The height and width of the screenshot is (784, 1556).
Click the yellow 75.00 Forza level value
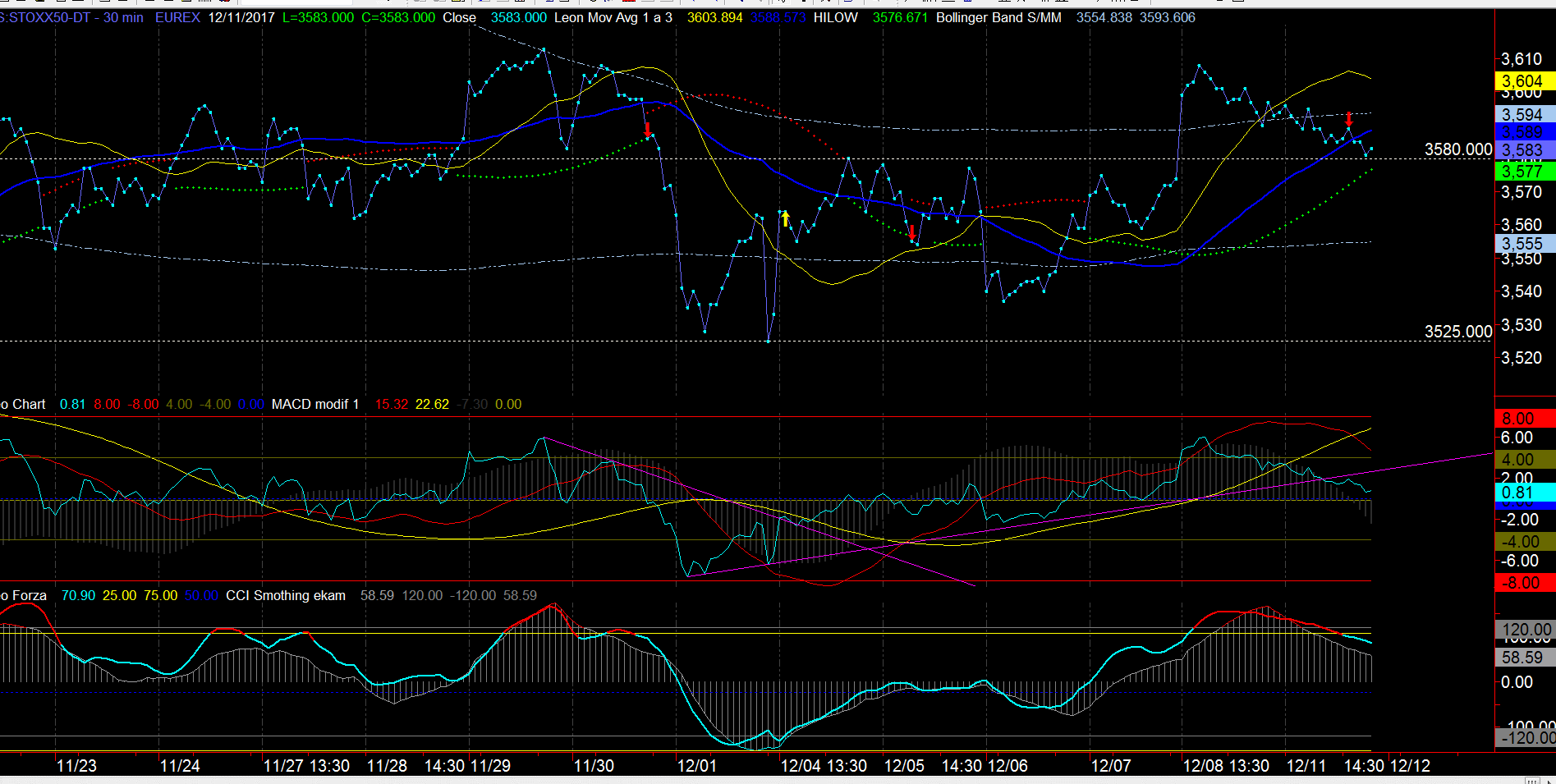160,595
